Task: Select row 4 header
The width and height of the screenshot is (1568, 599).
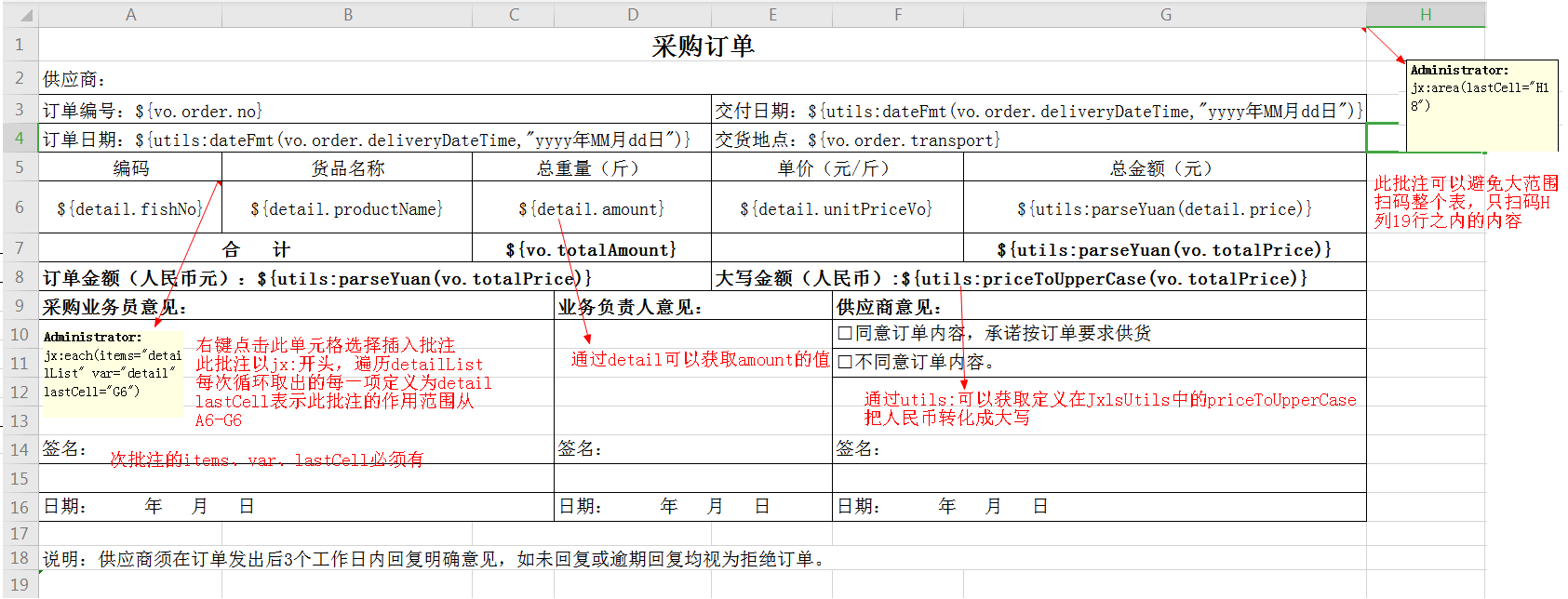Action: [20, 139]
